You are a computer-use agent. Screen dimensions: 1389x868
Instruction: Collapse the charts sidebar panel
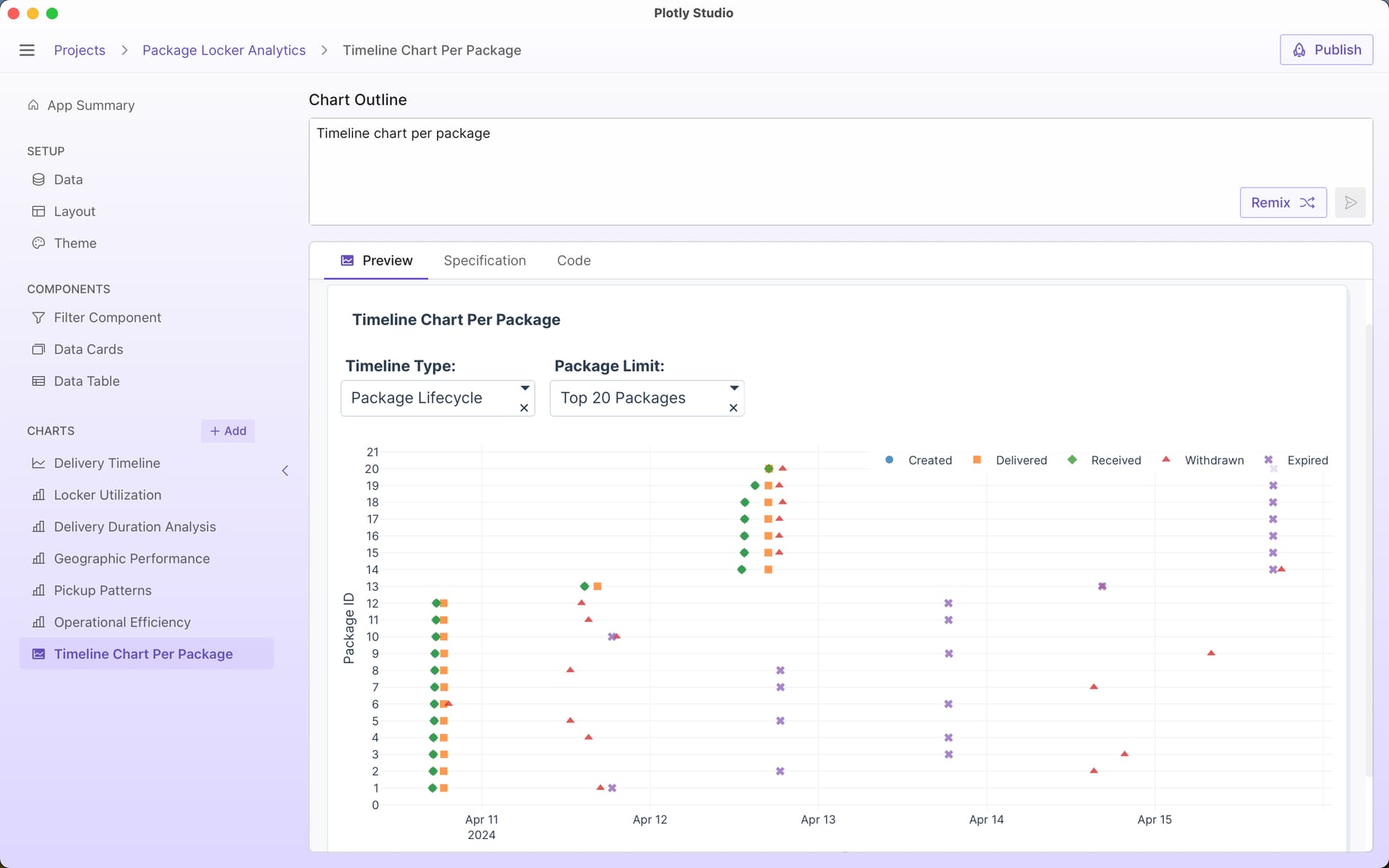[x=285, y=470]
